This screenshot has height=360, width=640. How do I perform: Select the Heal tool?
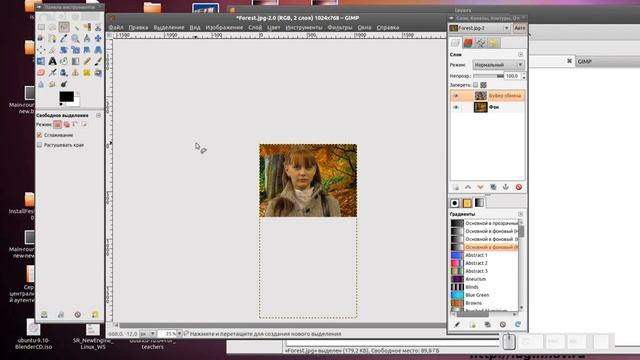pyautogui.click(x=87, y=73)
